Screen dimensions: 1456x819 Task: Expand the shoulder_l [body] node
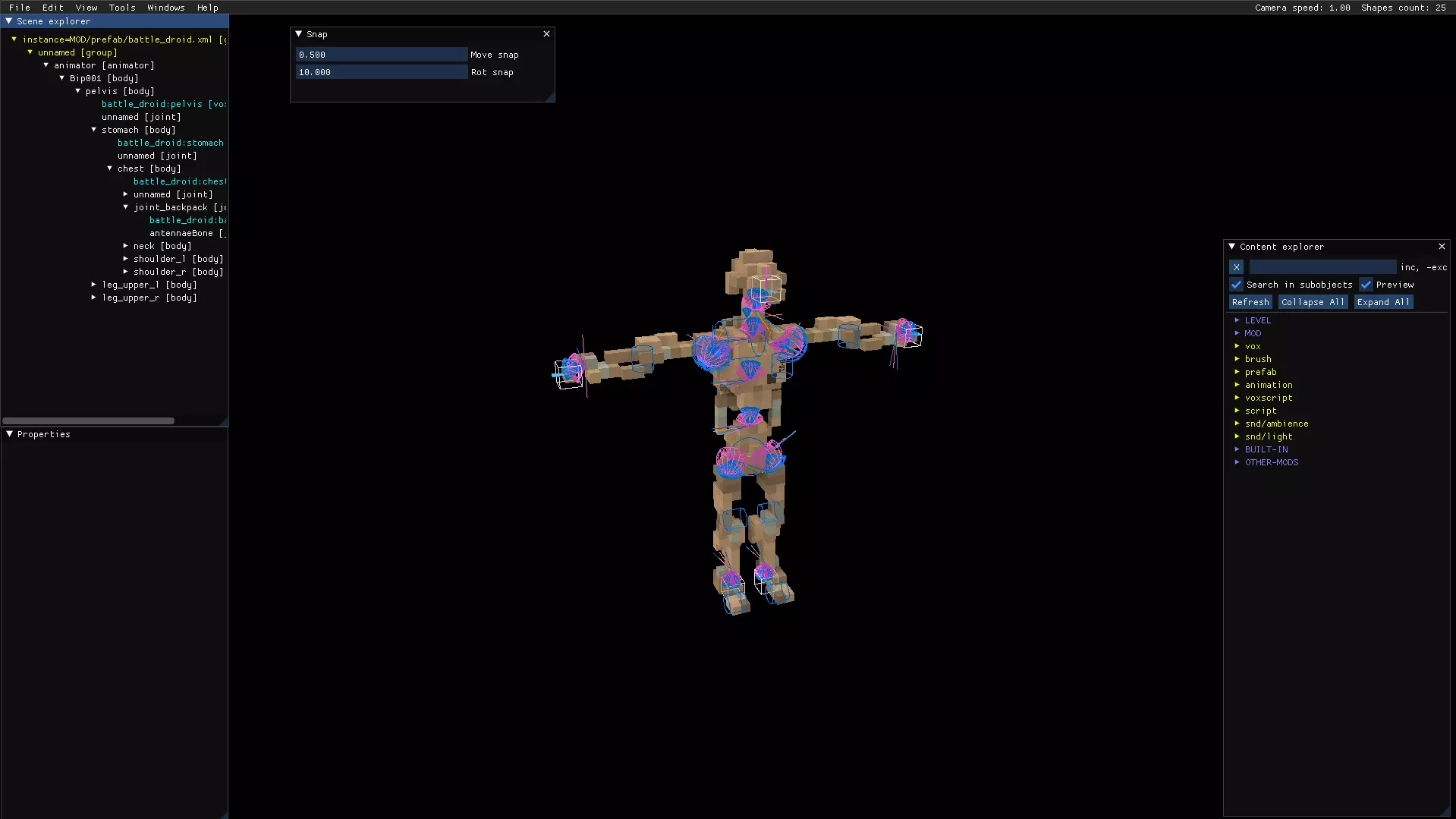click(x=125, y=259)
